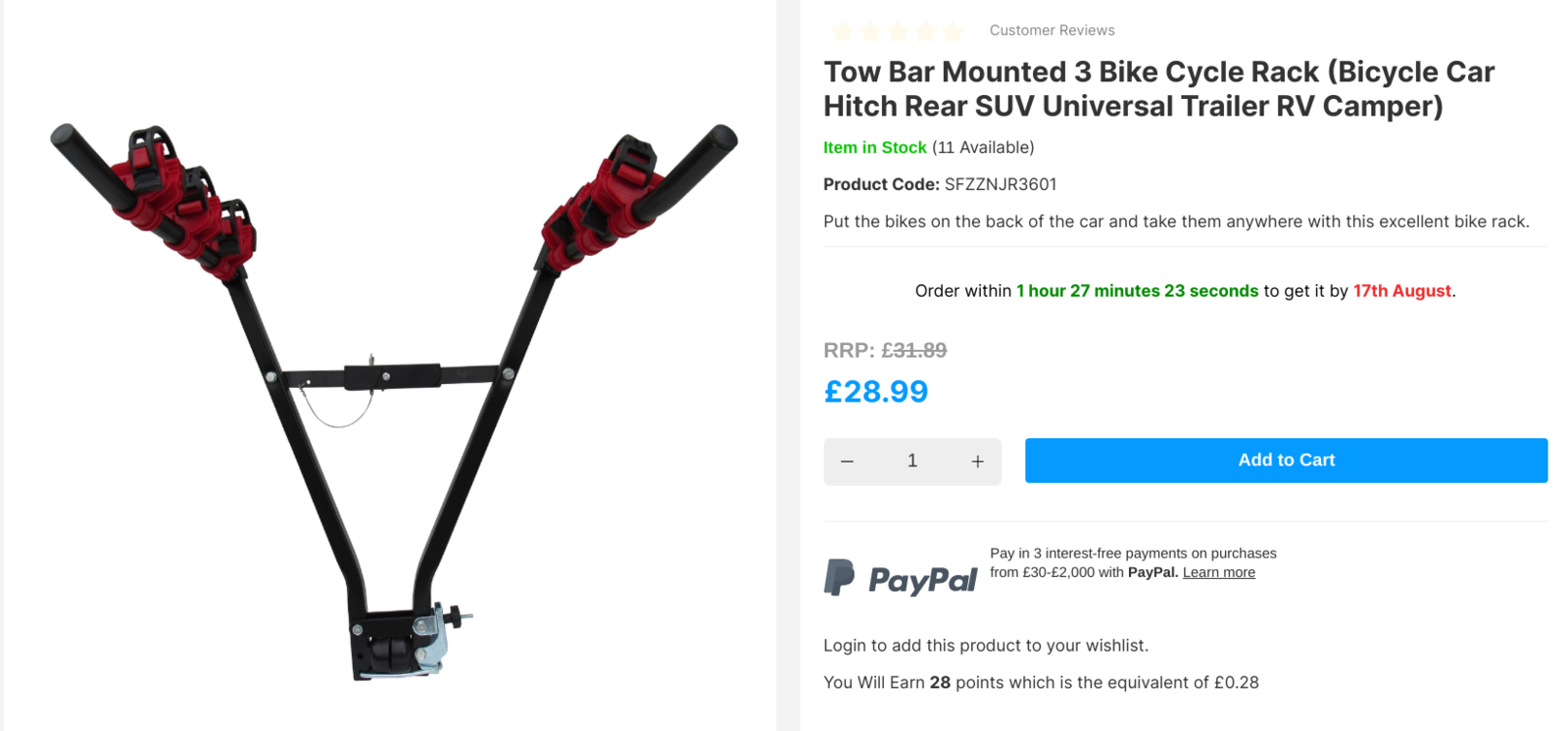Click the Item in Stock status
This screenshot has height=731, width=1568.
(x=874, y=148)
